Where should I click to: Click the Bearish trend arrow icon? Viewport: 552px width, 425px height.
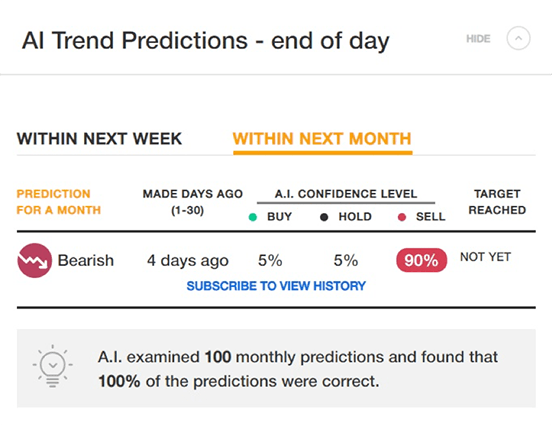[x=34, y=261]
